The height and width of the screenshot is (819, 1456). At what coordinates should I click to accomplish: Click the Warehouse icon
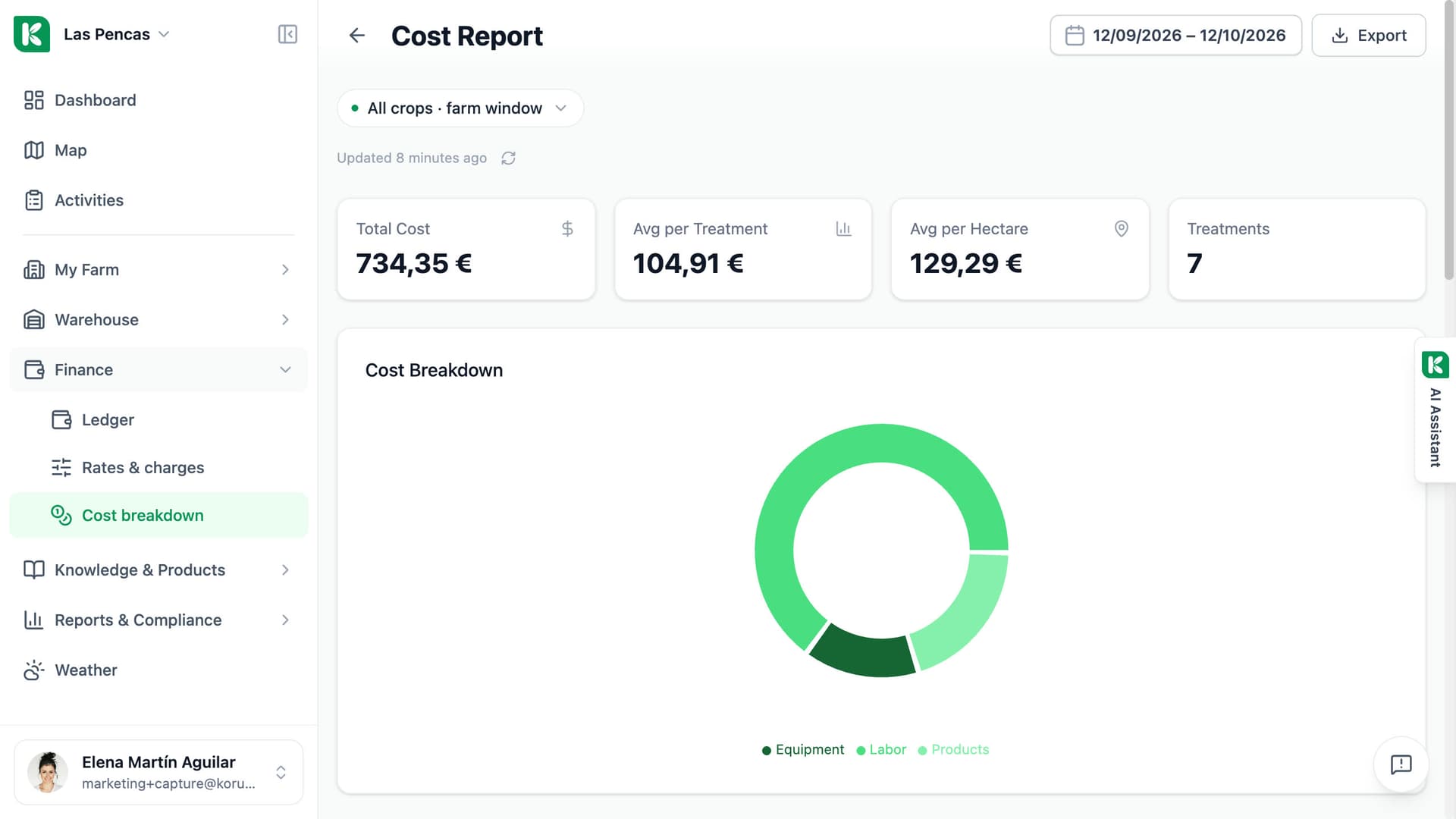[x=34, y=320]
